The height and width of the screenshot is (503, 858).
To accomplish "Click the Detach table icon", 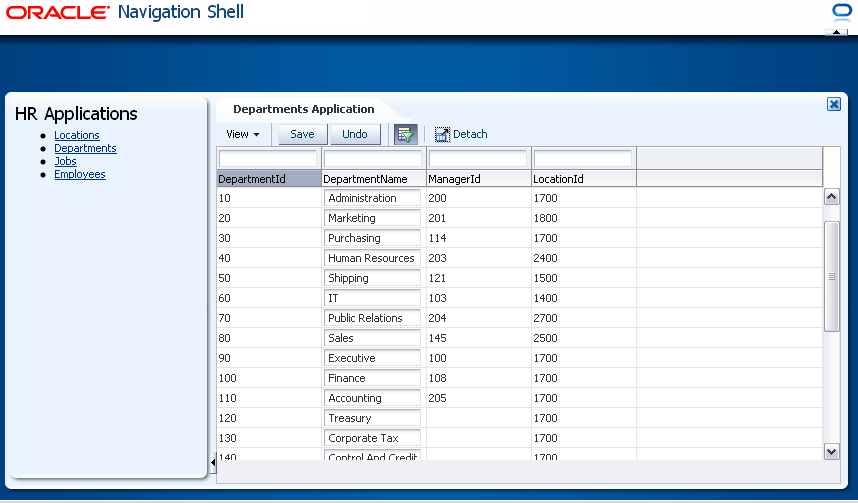I will pyautogui.click(x=442, y=135).
